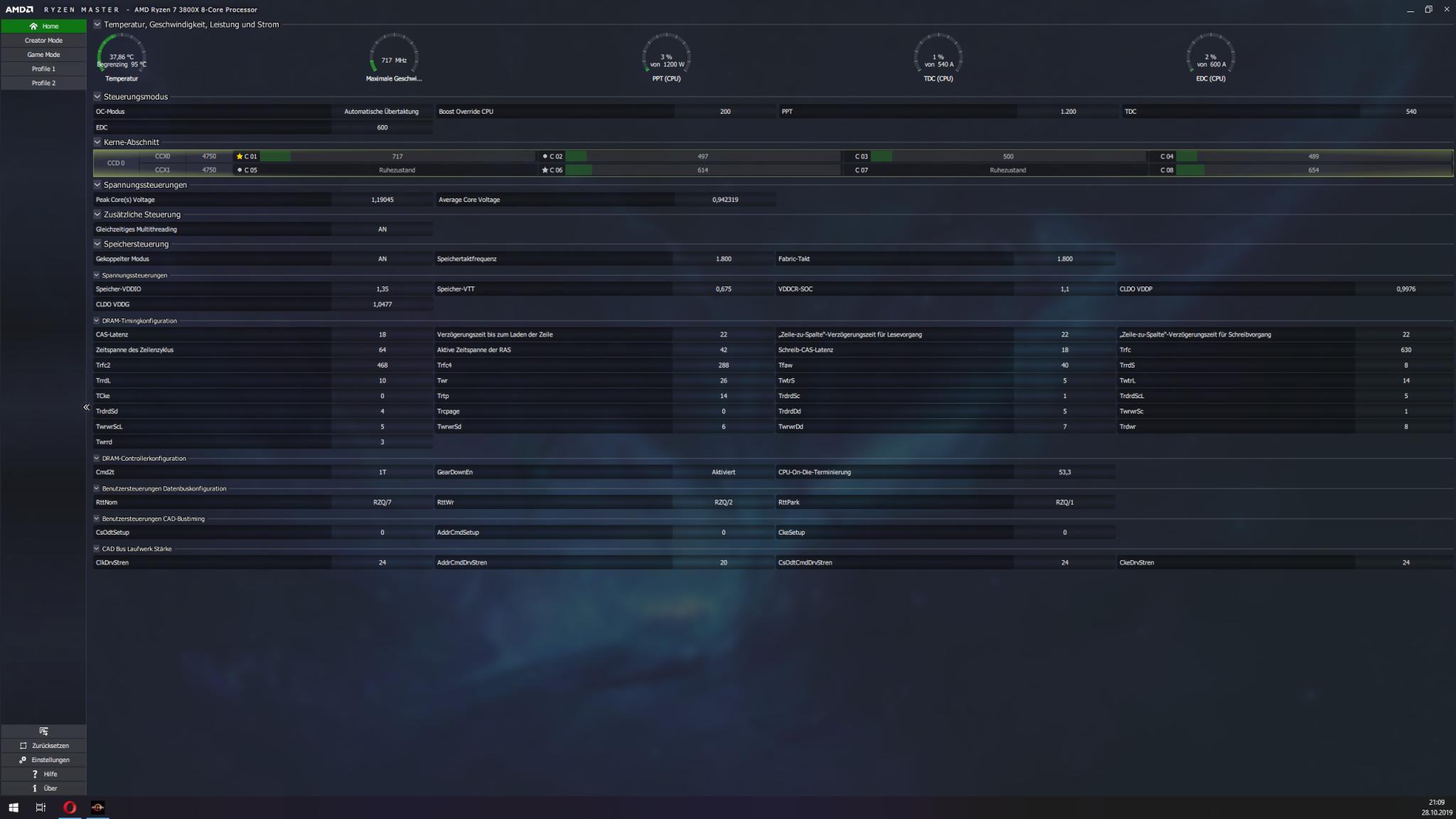
Task: Click the GearDownEn Aktiviert value
Action: point(723,472)
